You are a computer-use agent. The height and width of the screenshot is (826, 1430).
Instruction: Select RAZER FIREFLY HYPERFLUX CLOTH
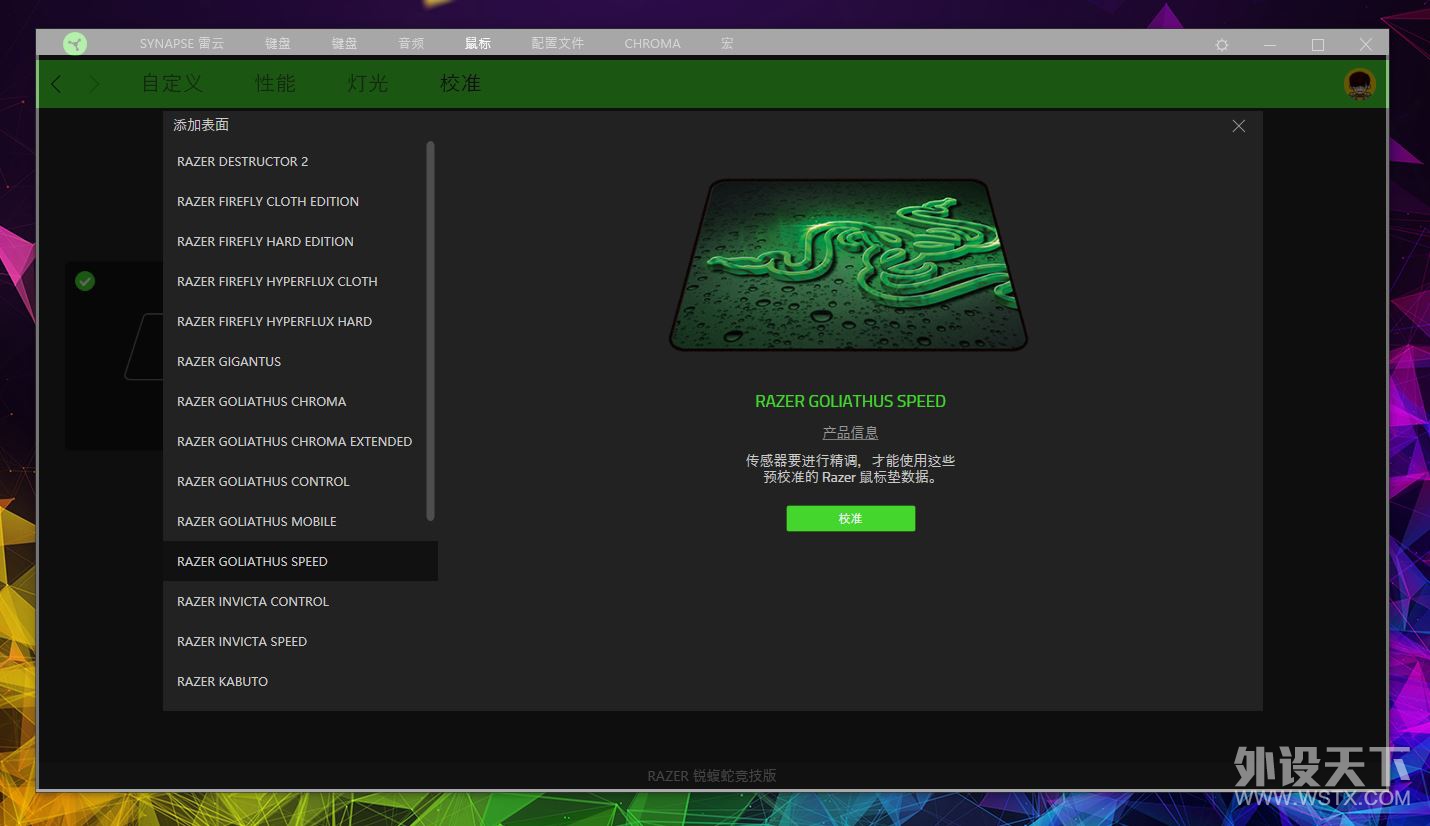[300, 281]
